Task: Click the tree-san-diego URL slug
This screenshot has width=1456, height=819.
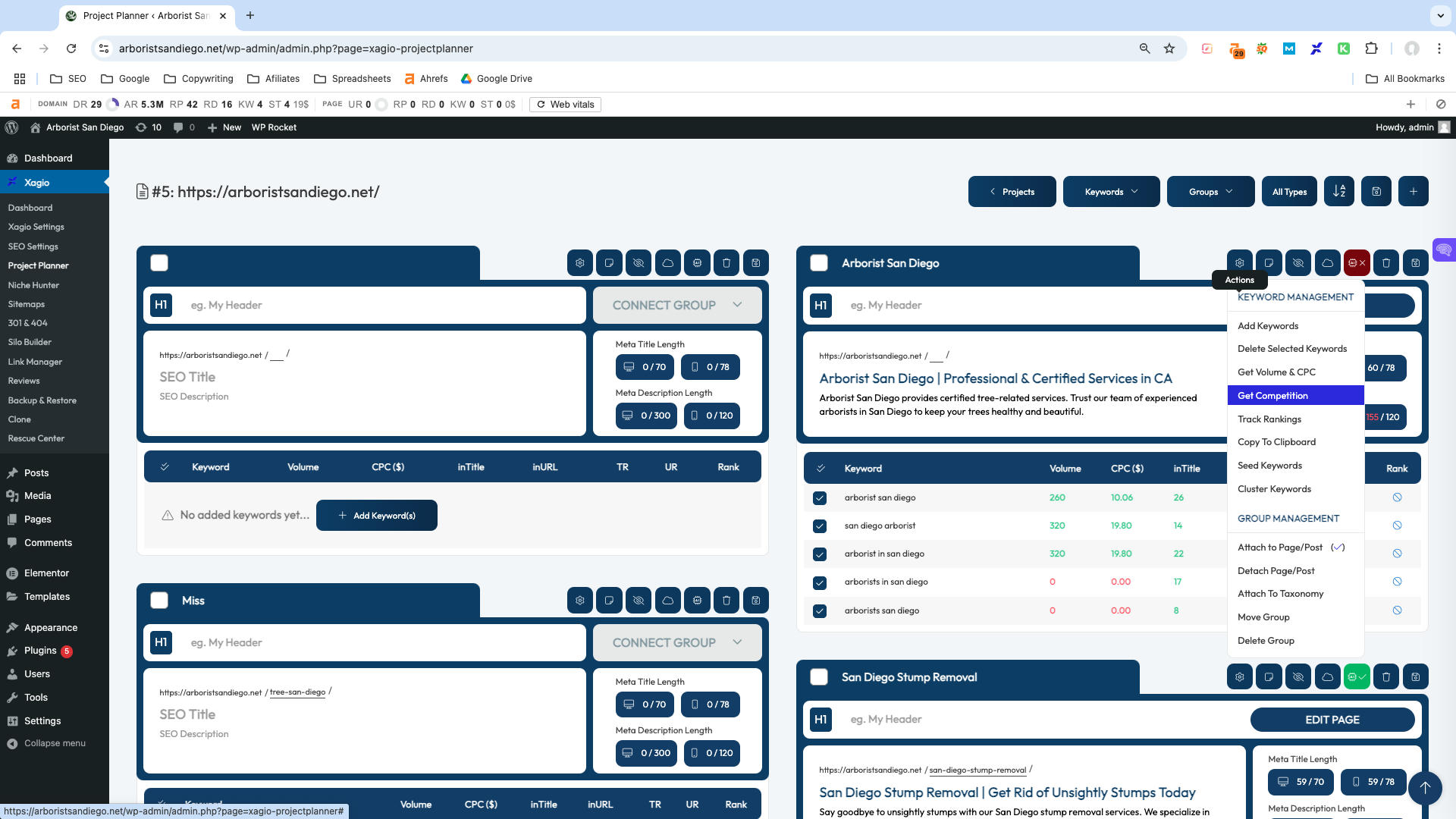Action: pyautogui.click(x=297, y=692)
